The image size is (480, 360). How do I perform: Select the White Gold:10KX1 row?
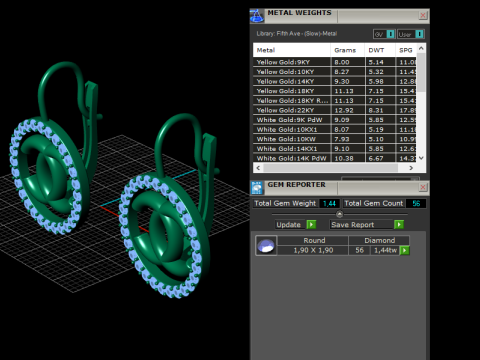[x=335, y=130]
